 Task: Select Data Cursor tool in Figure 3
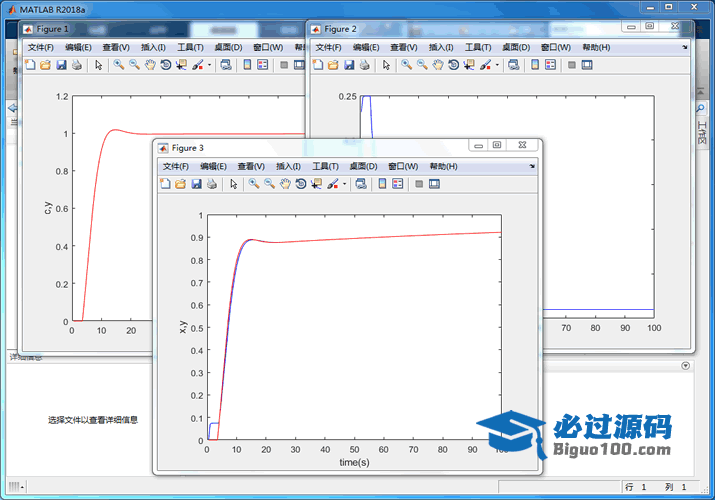click(x=316, y=184)
